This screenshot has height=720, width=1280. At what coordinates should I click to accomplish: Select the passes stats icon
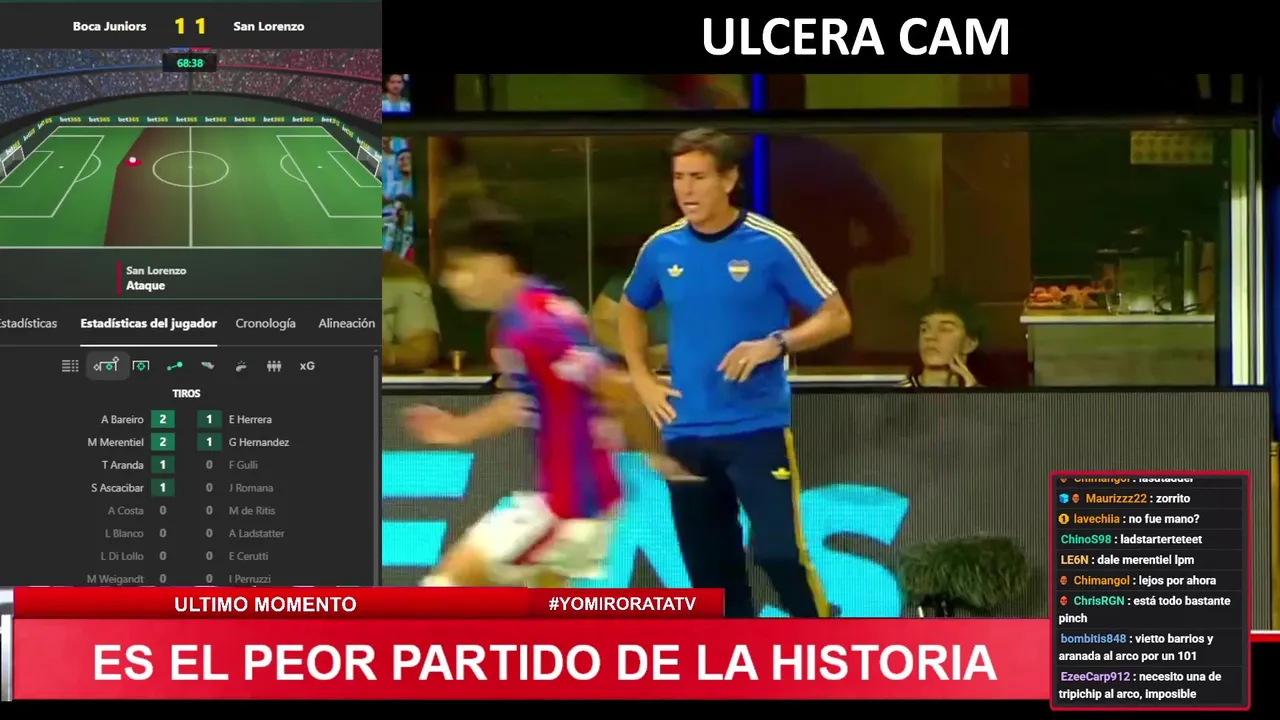coord(174,366)
